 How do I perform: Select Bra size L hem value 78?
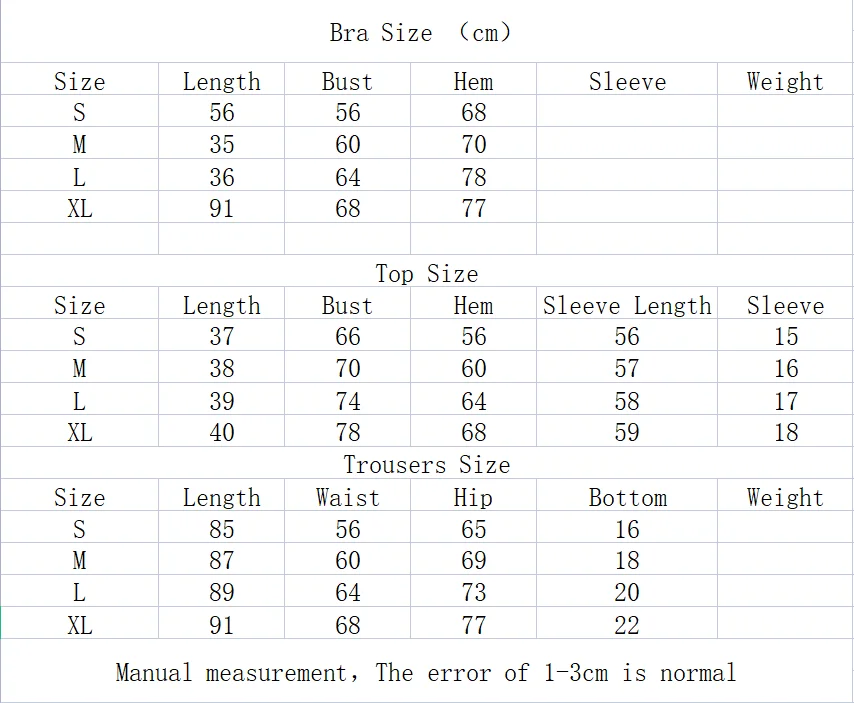click(x=473, y=177)
